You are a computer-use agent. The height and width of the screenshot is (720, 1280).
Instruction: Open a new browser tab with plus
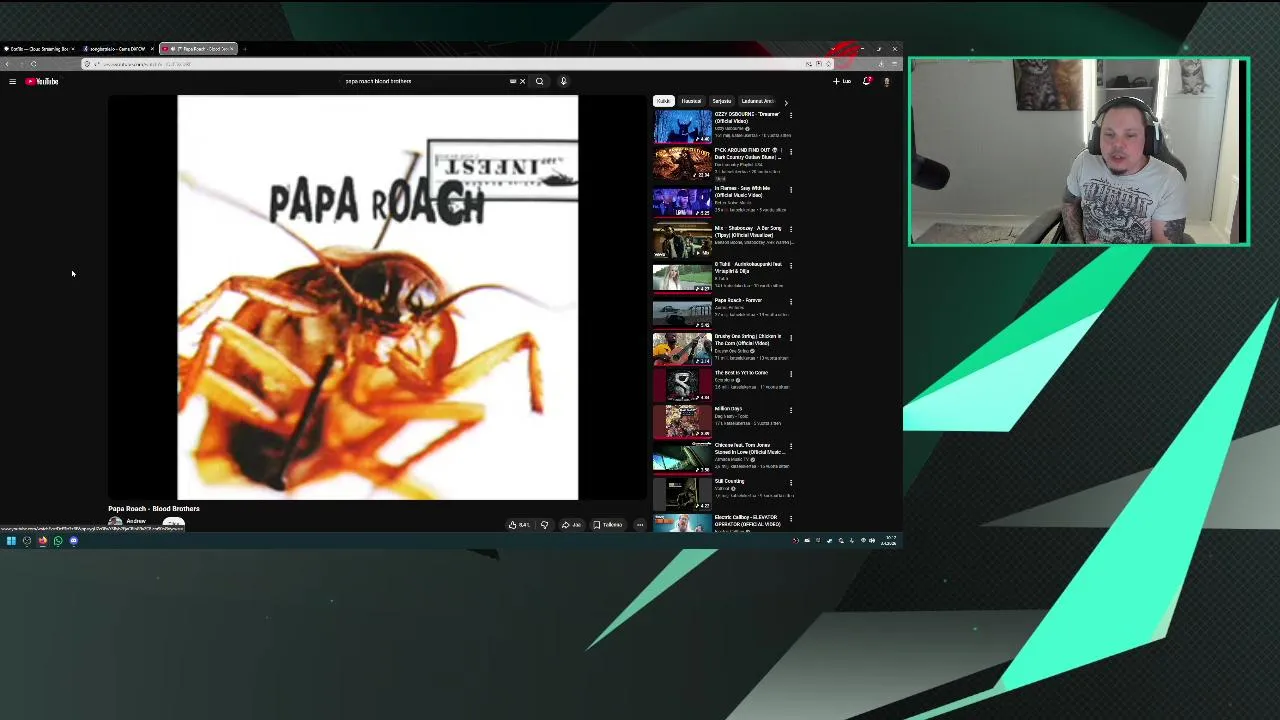click(x=245, y=48)
